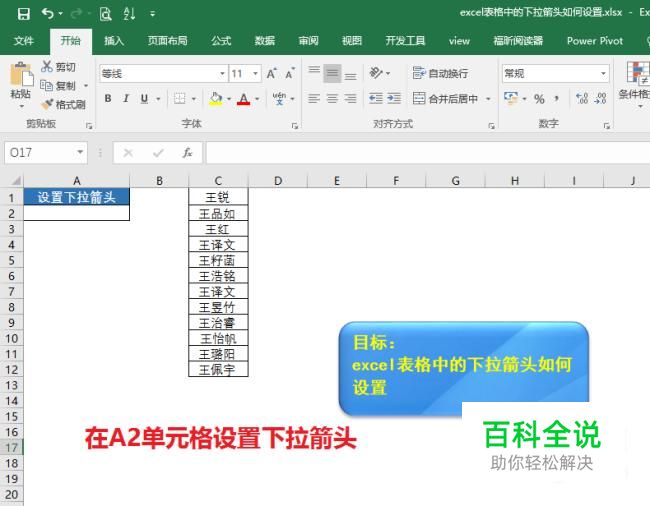Switch to the Formulas (公式) tab
650x506 pixels.
coord(221,41)
